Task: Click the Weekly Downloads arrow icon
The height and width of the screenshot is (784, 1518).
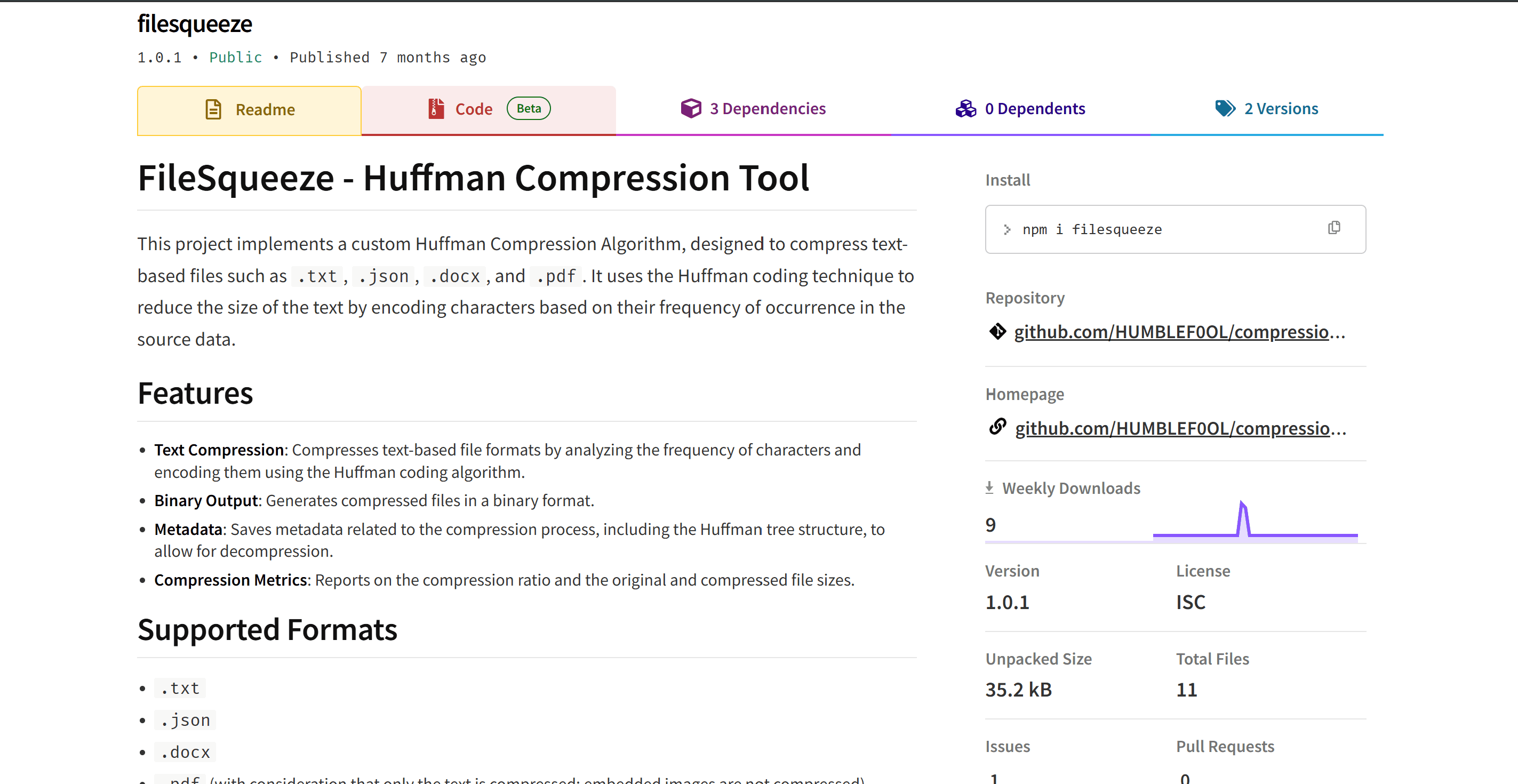Action: (x=989, y=487)
